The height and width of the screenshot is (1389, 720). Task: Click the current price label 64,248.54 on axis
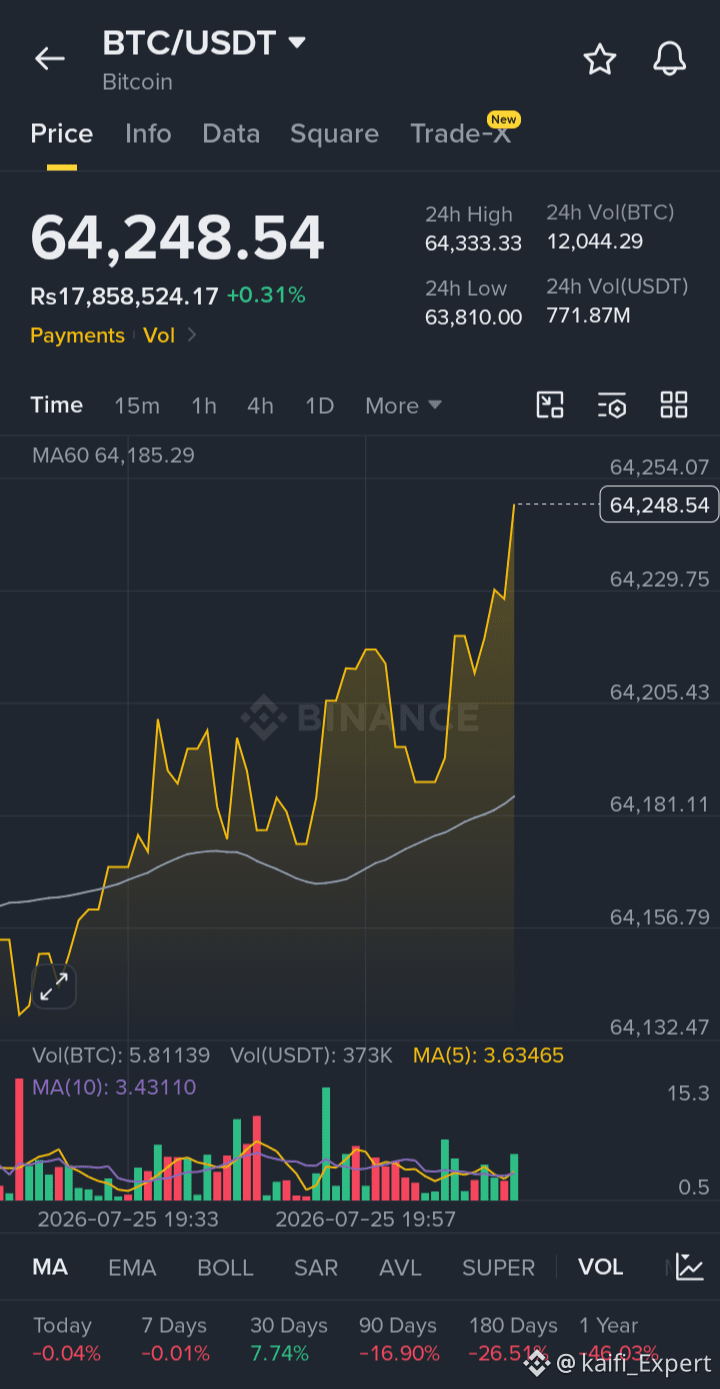659,505
